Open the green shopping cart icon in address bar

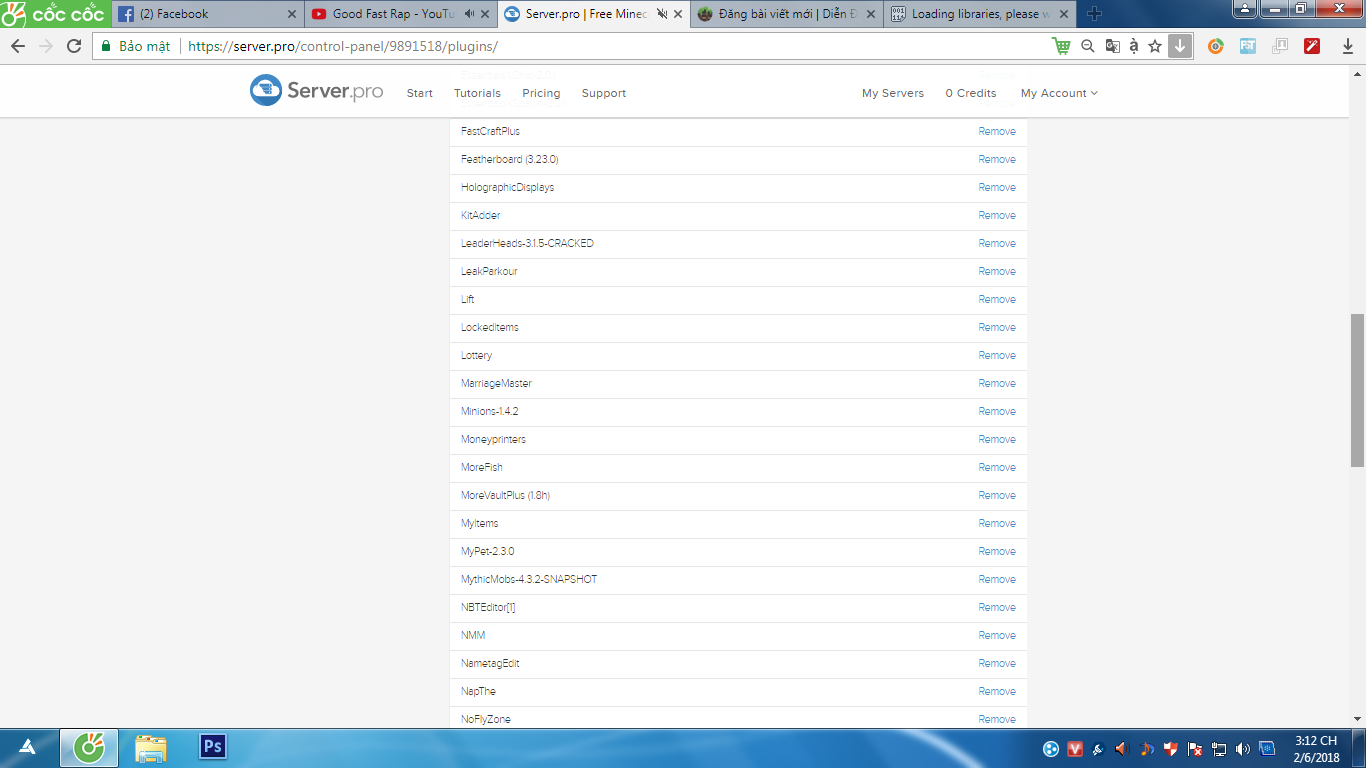(x=1061, y=46)
